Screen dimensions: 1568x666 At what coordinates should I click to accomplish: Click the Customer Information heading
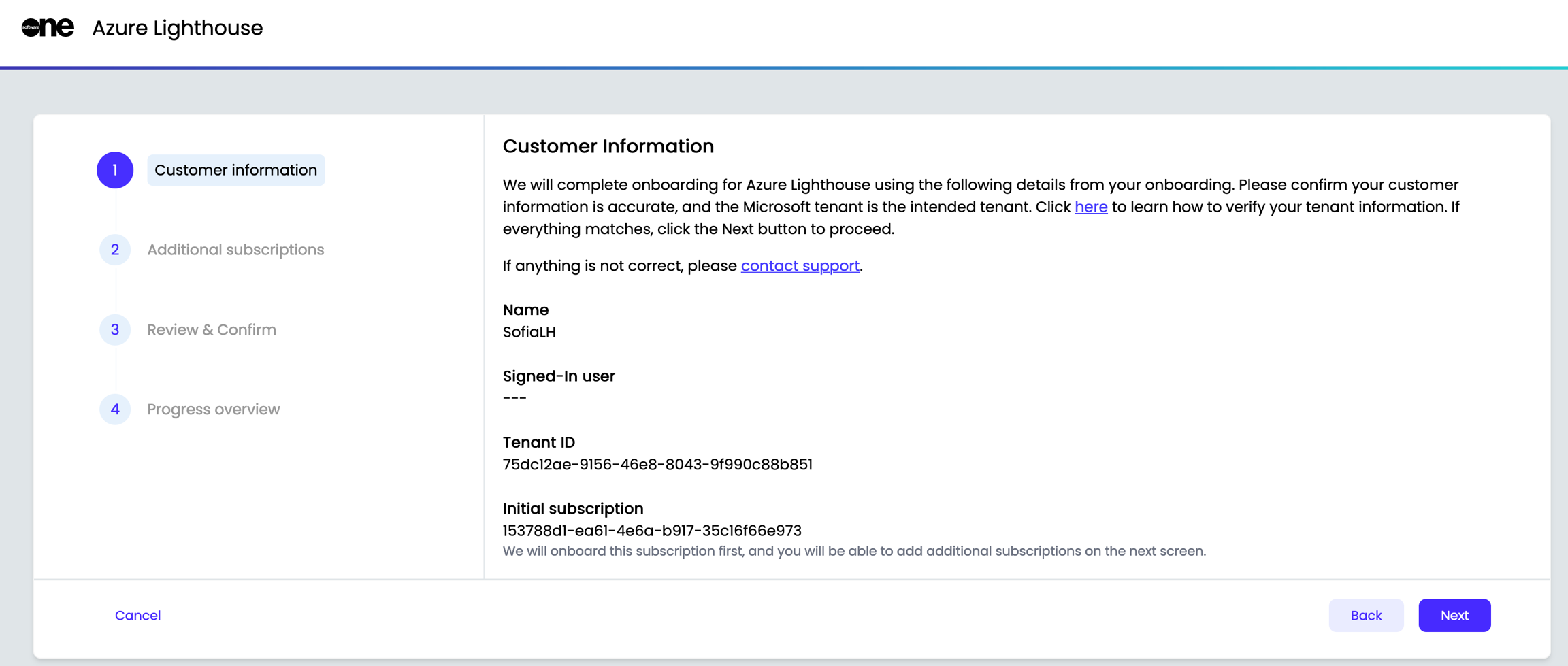(608, 146)
